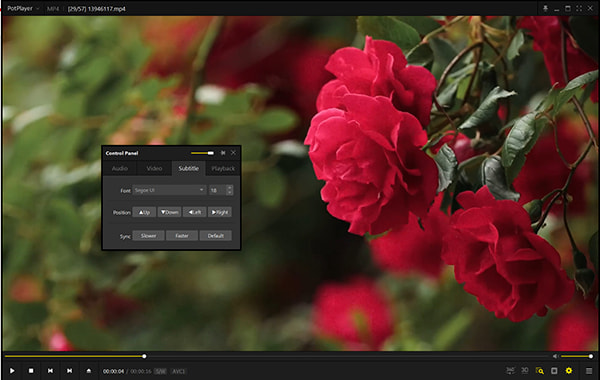Click the square capture icon in bottom bar
Viewport: 600px width, 380px height.
(x=554, y=371)
